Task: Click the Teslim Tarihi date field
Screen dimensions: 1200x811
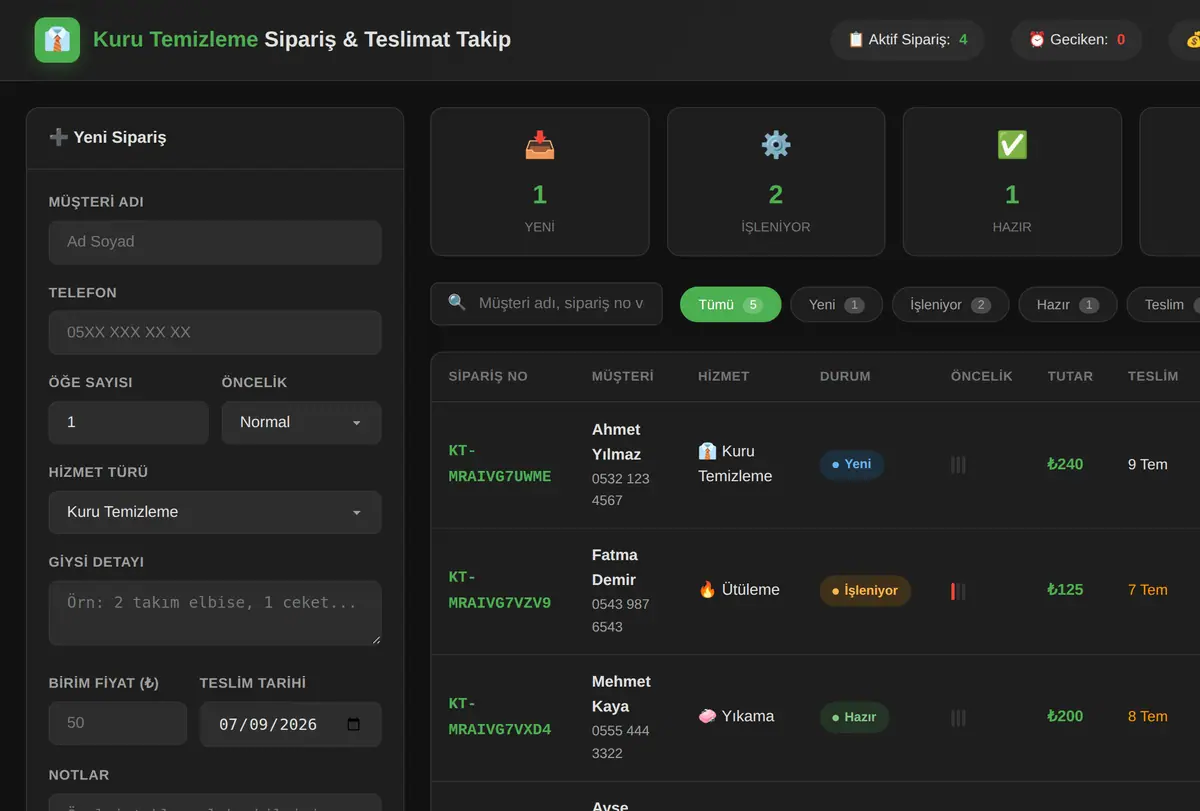Action: pyautogui.click(x=291, y=724)
